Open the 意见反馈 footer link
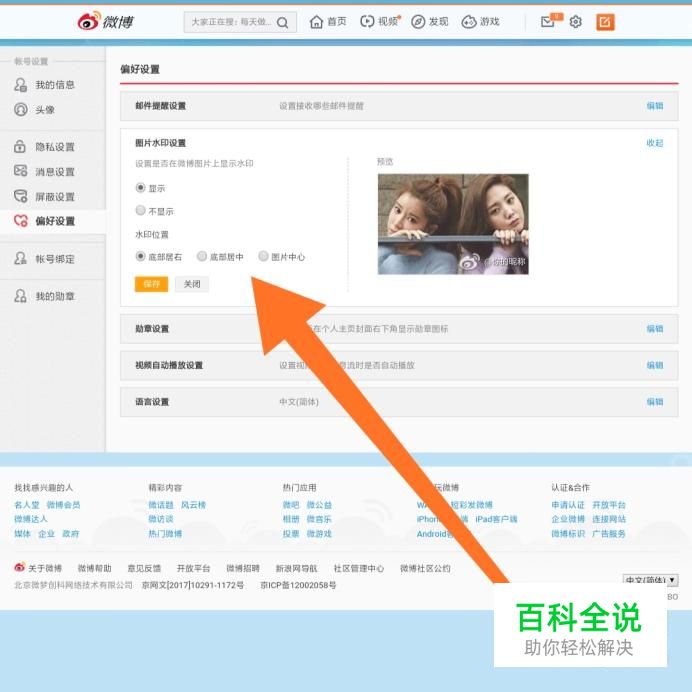 click(x=144, y=568)
